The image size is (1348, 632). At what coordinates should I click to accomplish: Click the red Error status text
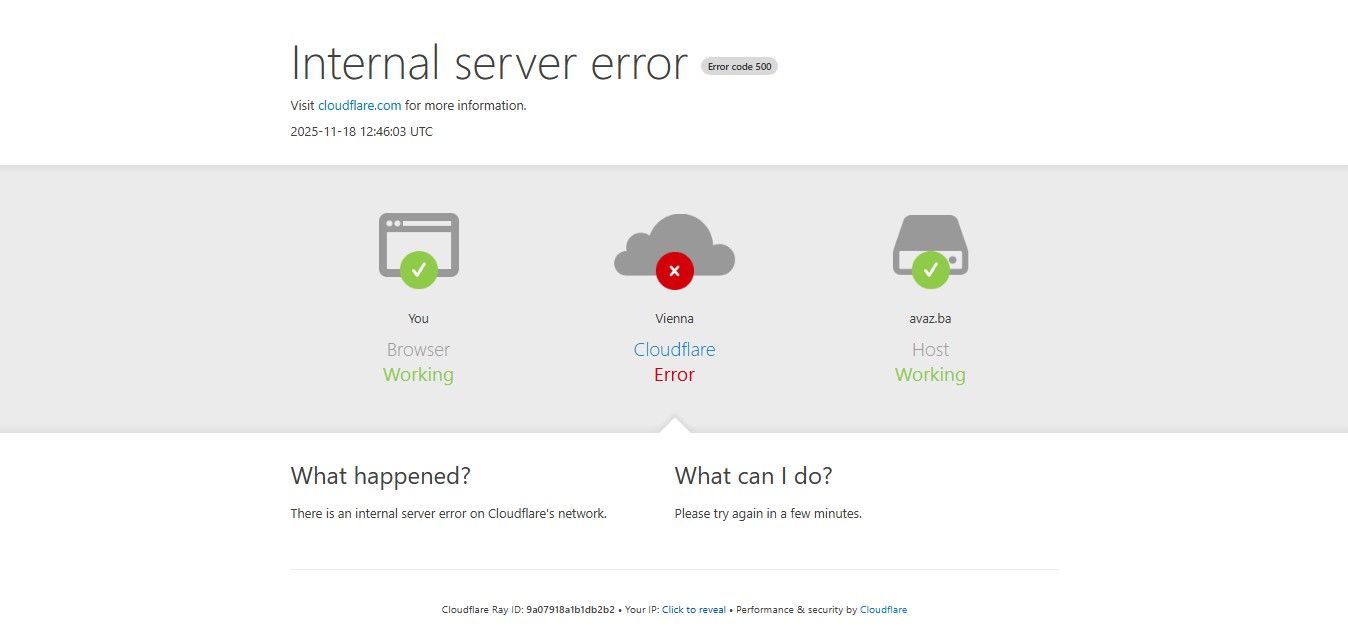tap(674, 375)
